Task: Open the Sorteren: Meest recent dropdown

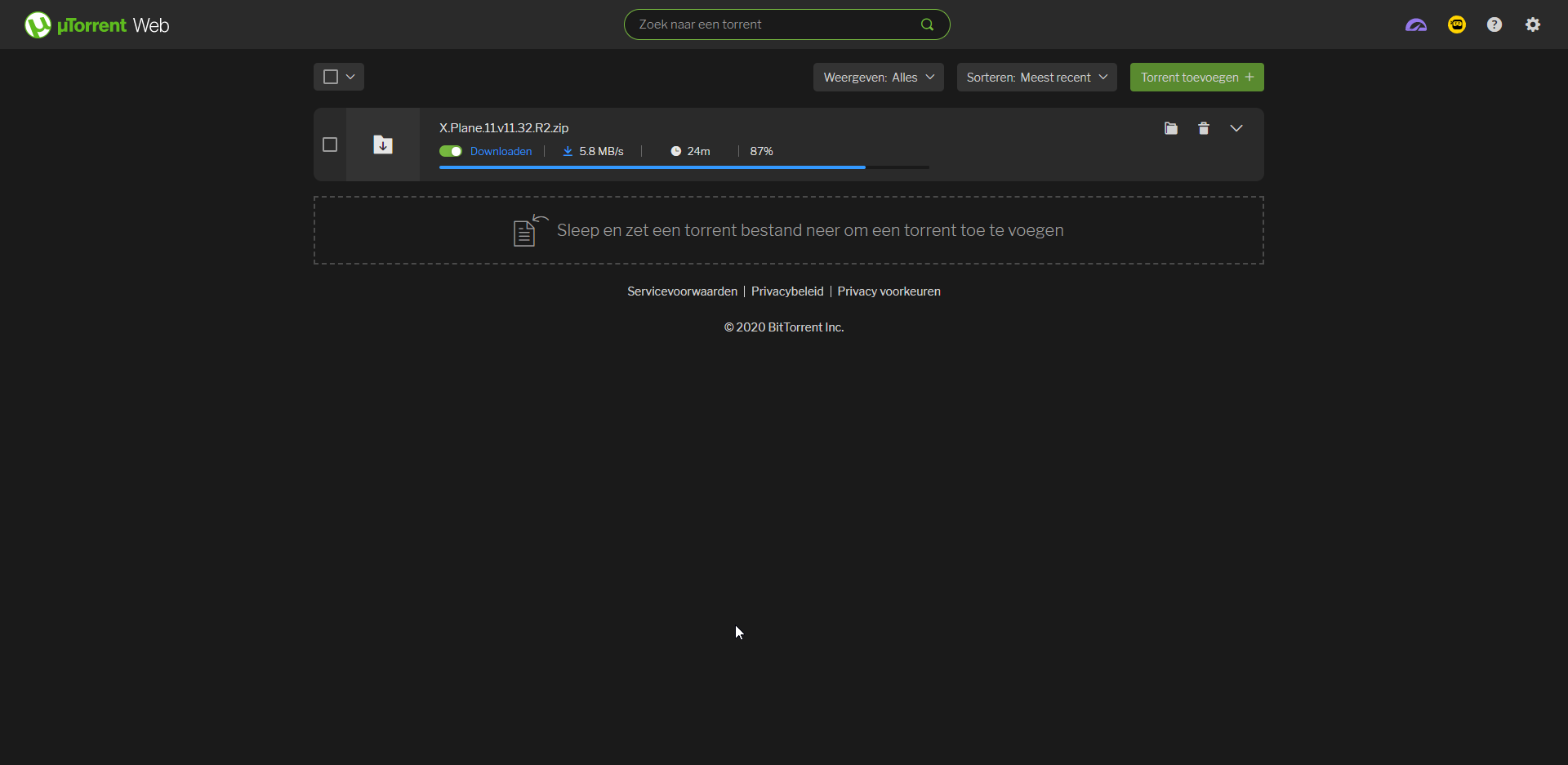Action: [1036, 78]
